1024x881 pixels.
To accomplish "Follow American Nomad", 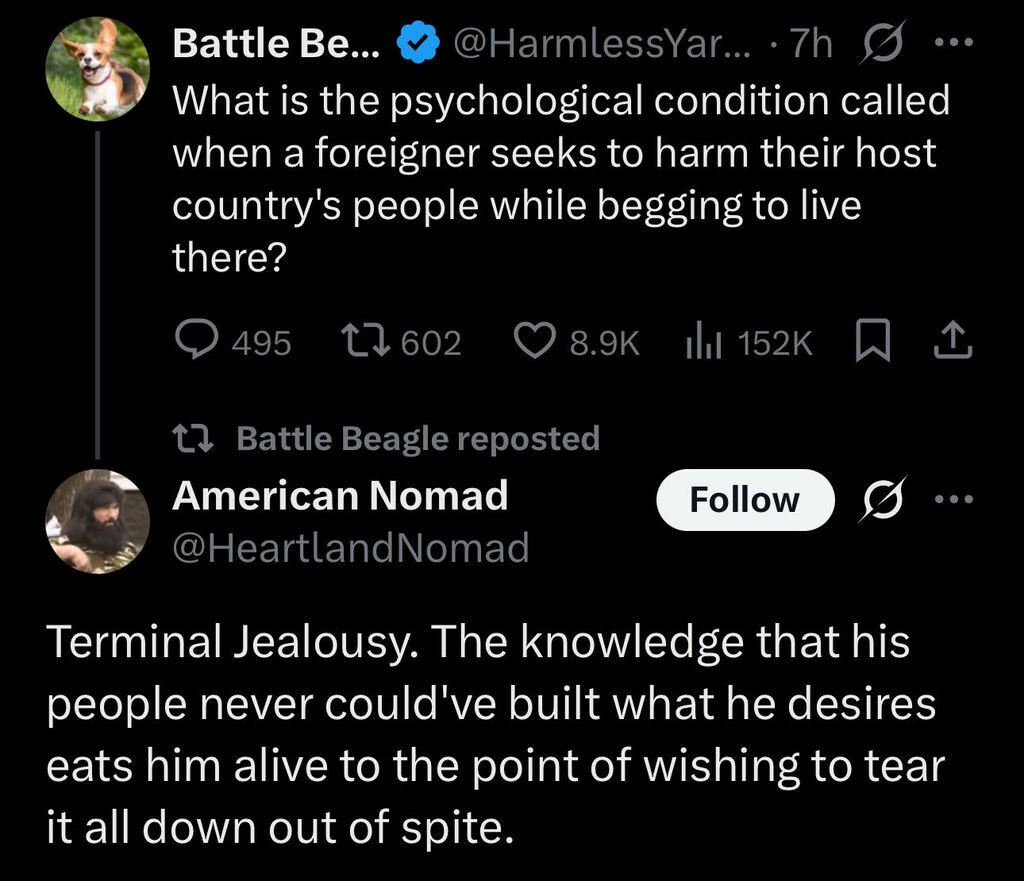I will [744, 499].
